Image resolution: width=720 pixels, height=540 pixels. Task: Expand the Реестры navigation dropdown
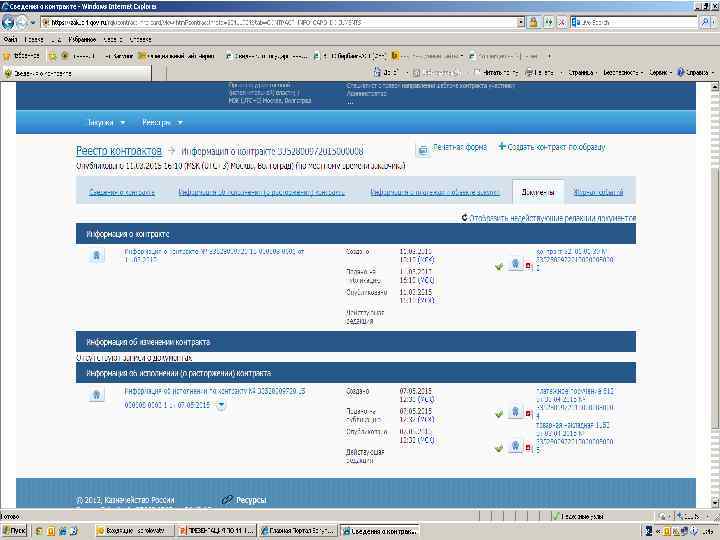[x=162, y=123]
